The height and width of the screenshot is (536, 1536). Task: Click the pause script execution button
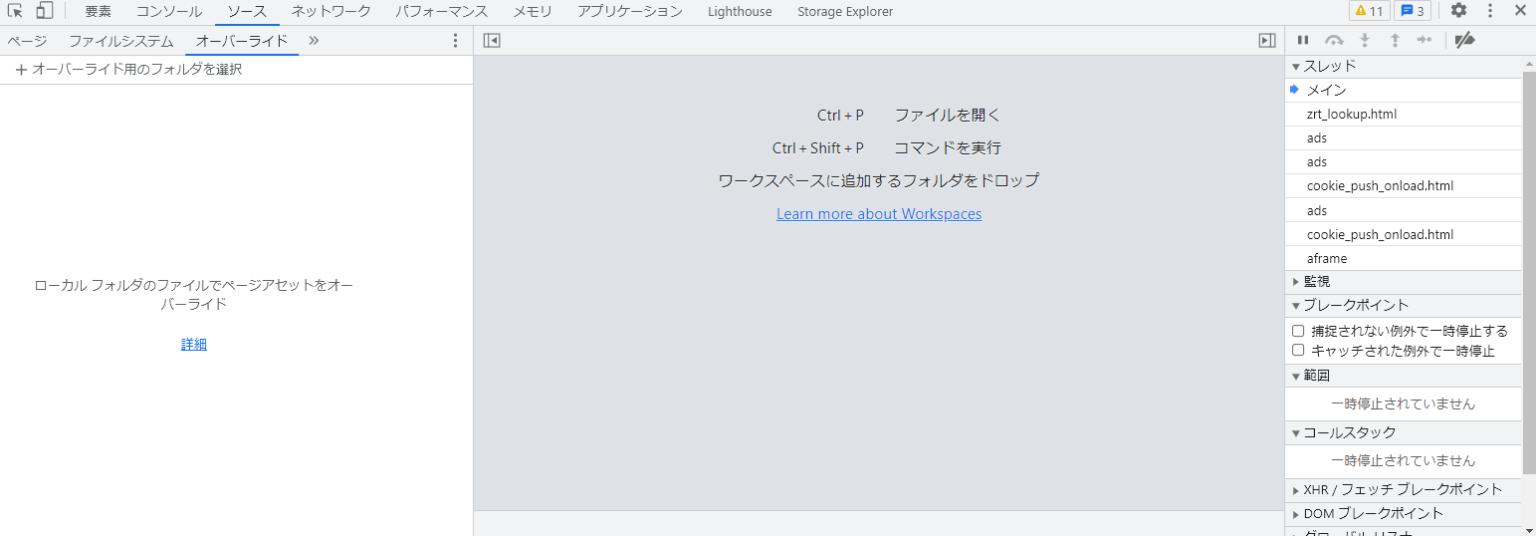click(1303, 40)
